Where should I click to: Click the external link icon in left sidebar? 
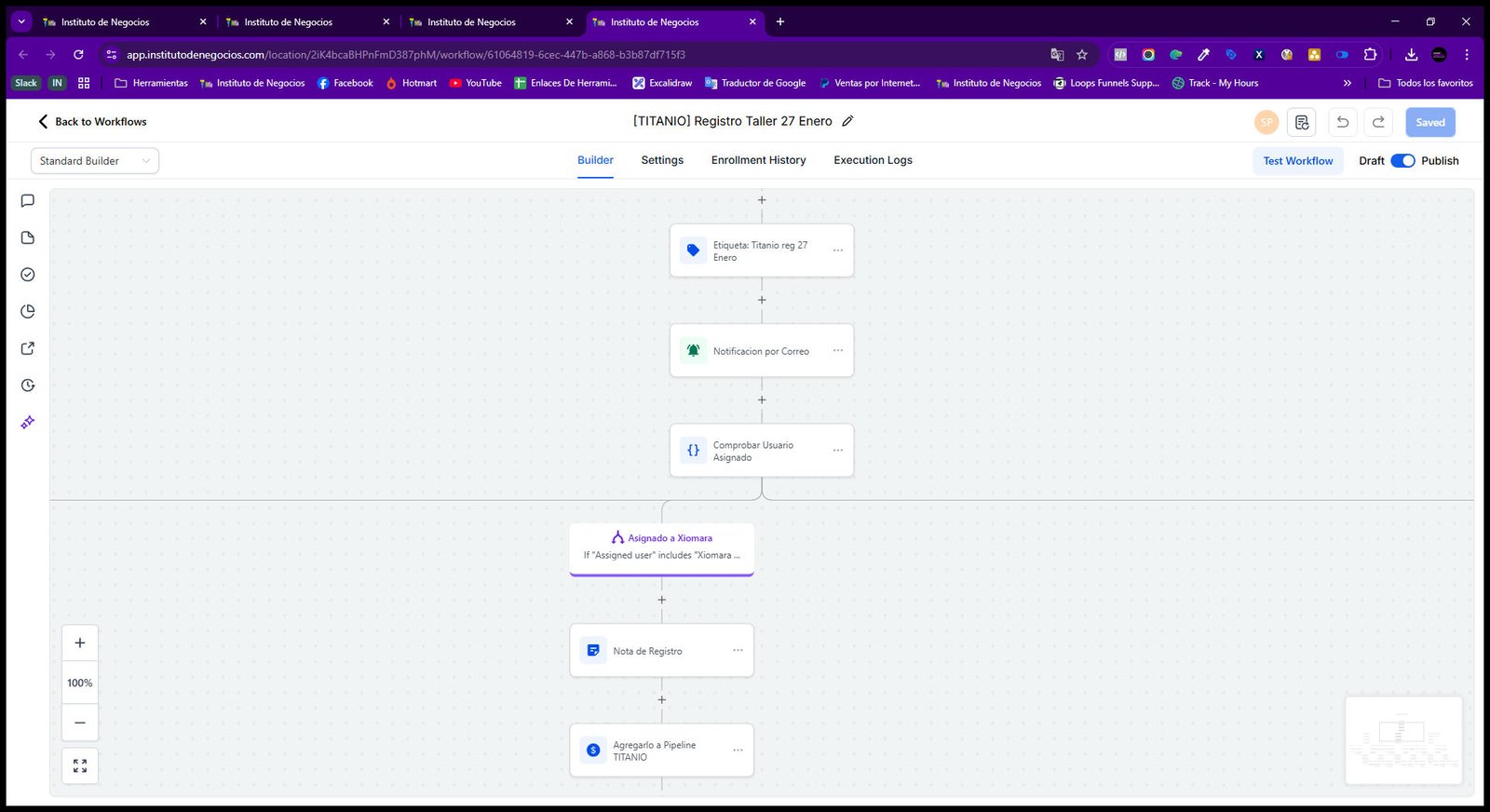(28, 348)
